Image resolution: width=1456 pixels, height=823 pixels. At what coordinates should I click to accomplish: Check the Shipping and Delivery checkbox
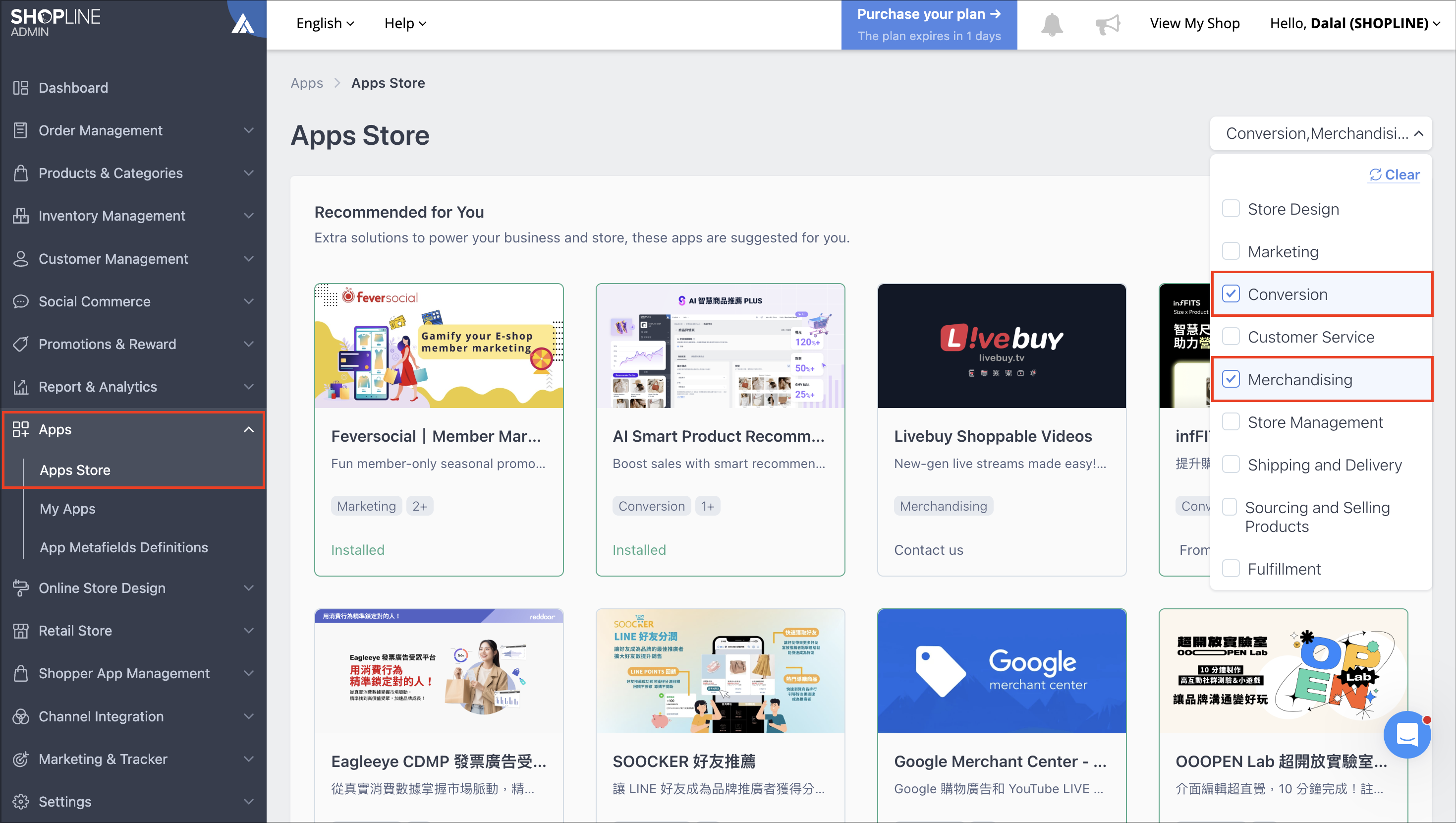1231,465
